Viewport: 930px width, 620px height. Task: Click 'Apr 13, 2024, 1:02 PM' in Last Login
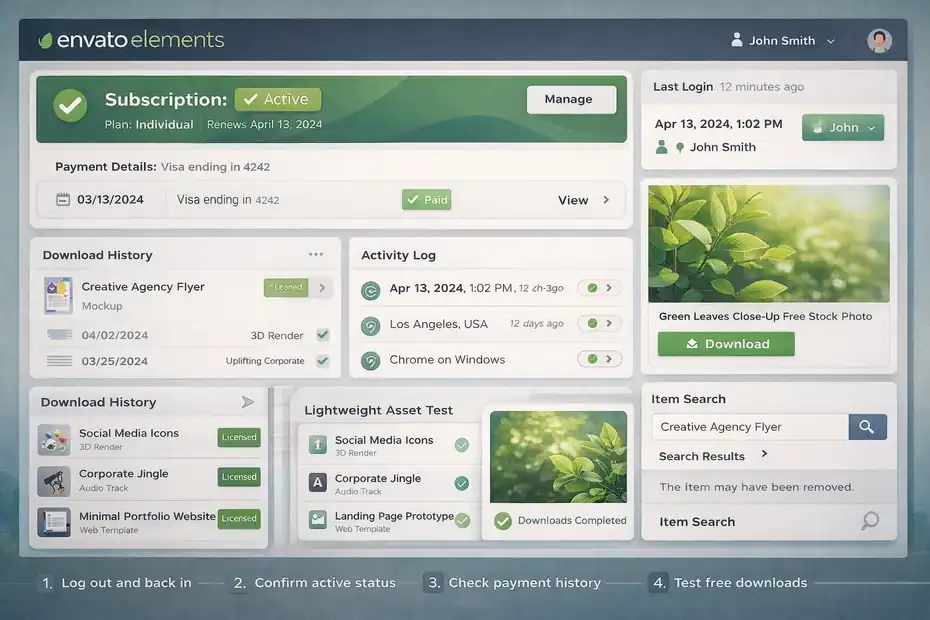(718, 124)
